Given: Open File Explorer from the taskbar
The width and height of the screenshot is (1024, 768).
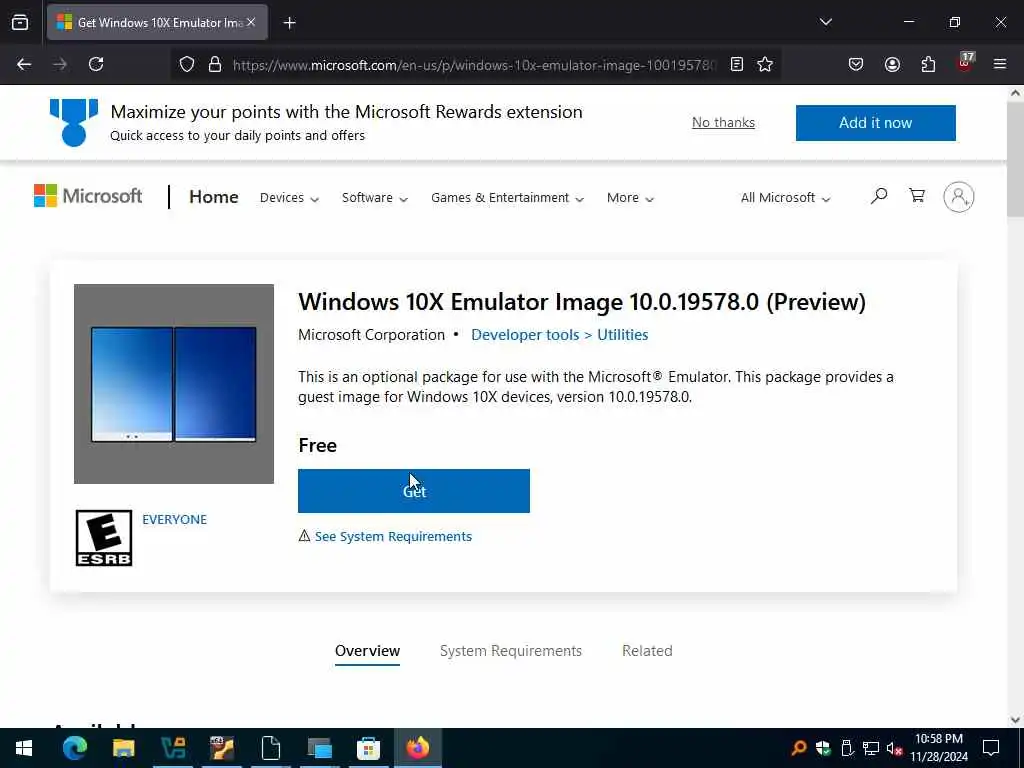Looking at the screenshot, I should click(123, 748).
